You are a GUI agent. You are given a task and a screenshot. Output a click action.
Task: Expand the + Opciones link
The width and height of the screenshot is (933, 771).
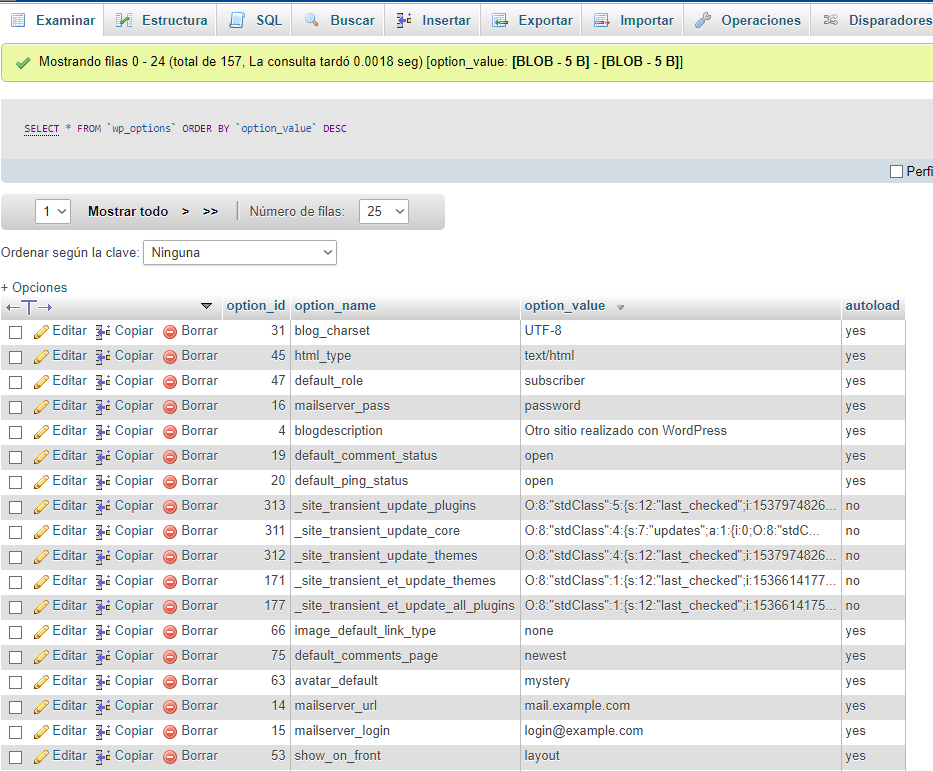tap(34, 287)
